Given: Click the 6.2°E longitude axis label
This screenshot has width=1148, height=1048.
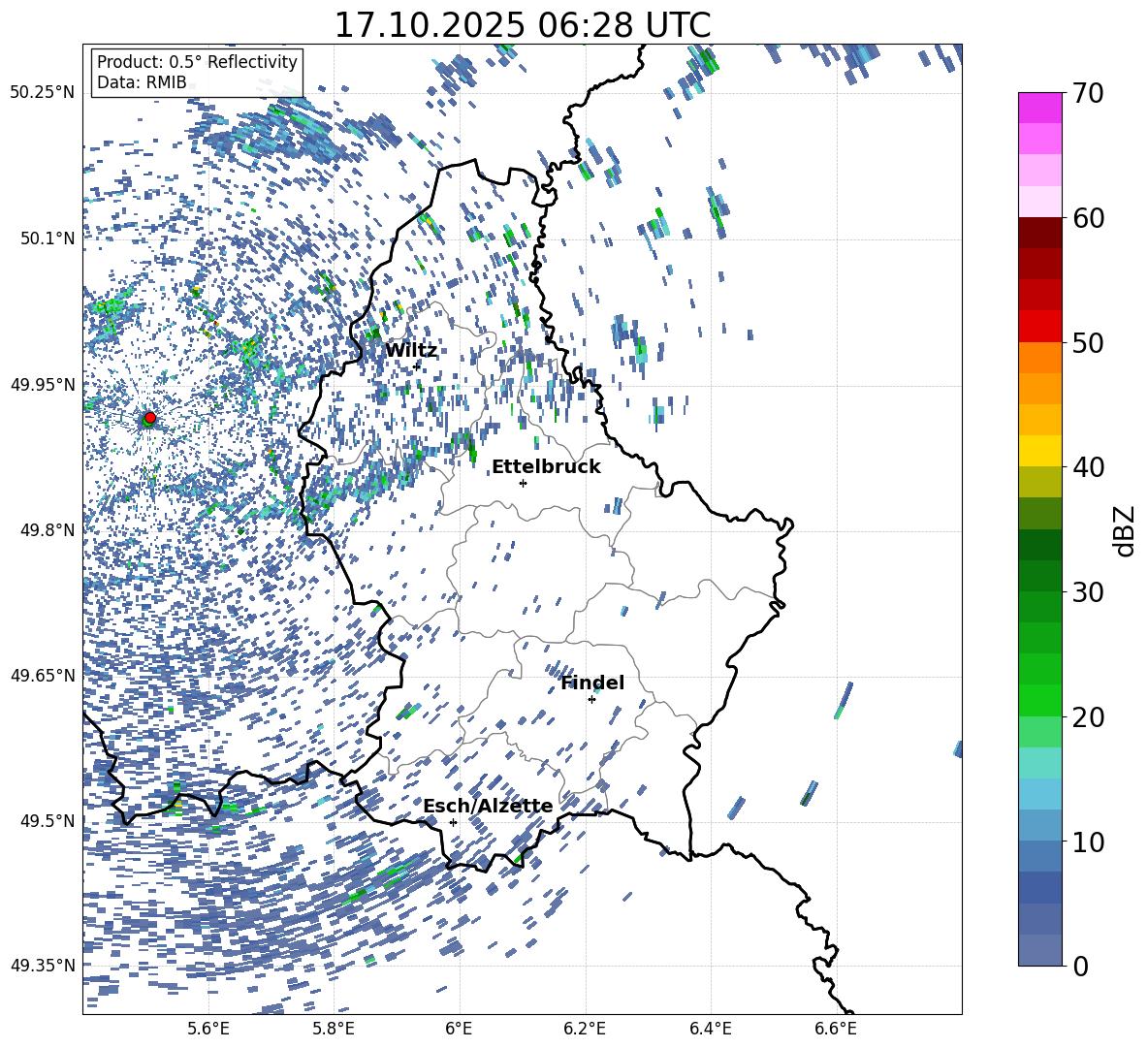Looking at the screenshot, I should [585, 1028].
